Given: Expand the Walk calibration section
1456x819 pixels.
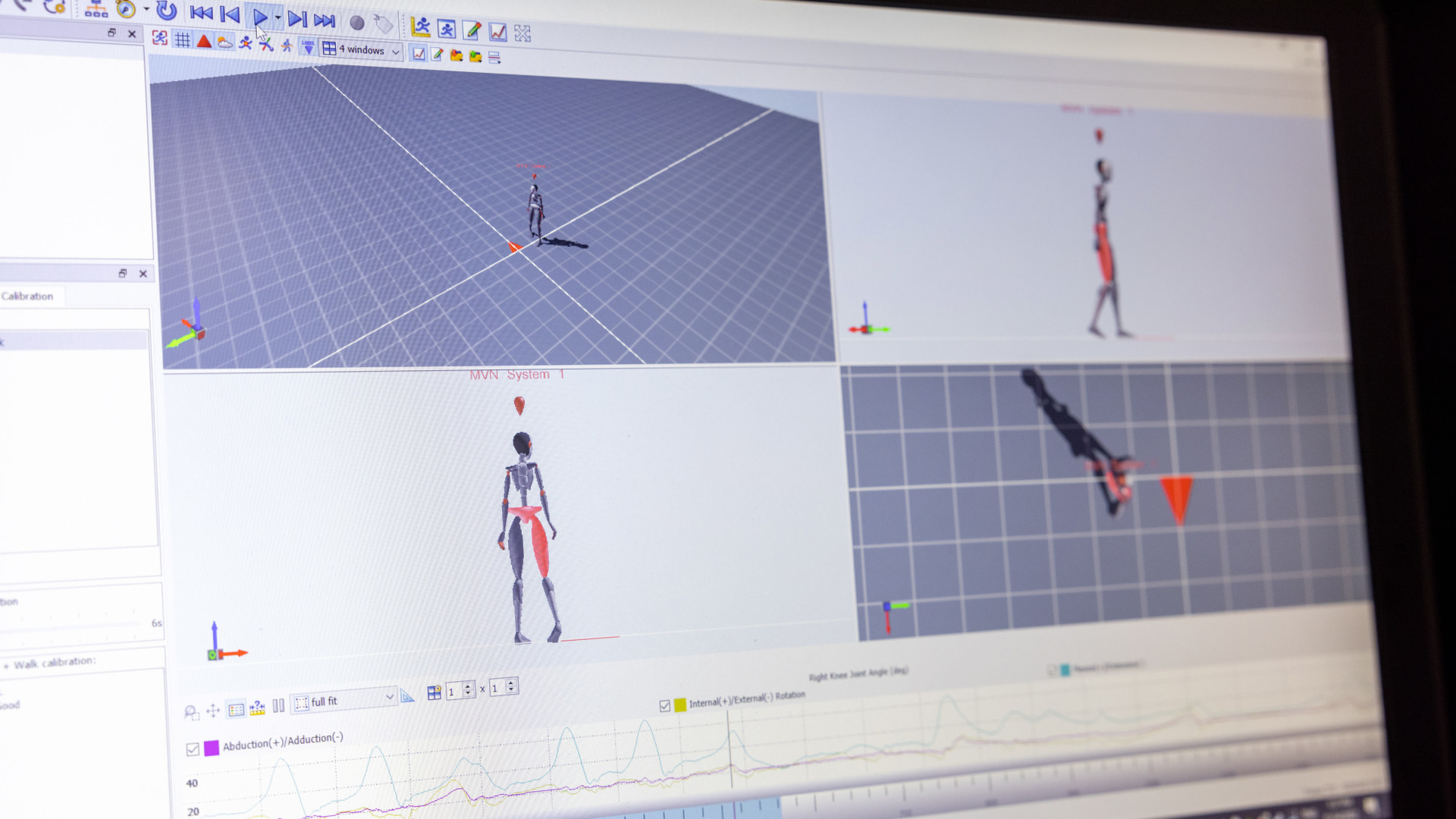Looking at the screenshot, I should 6,666.
